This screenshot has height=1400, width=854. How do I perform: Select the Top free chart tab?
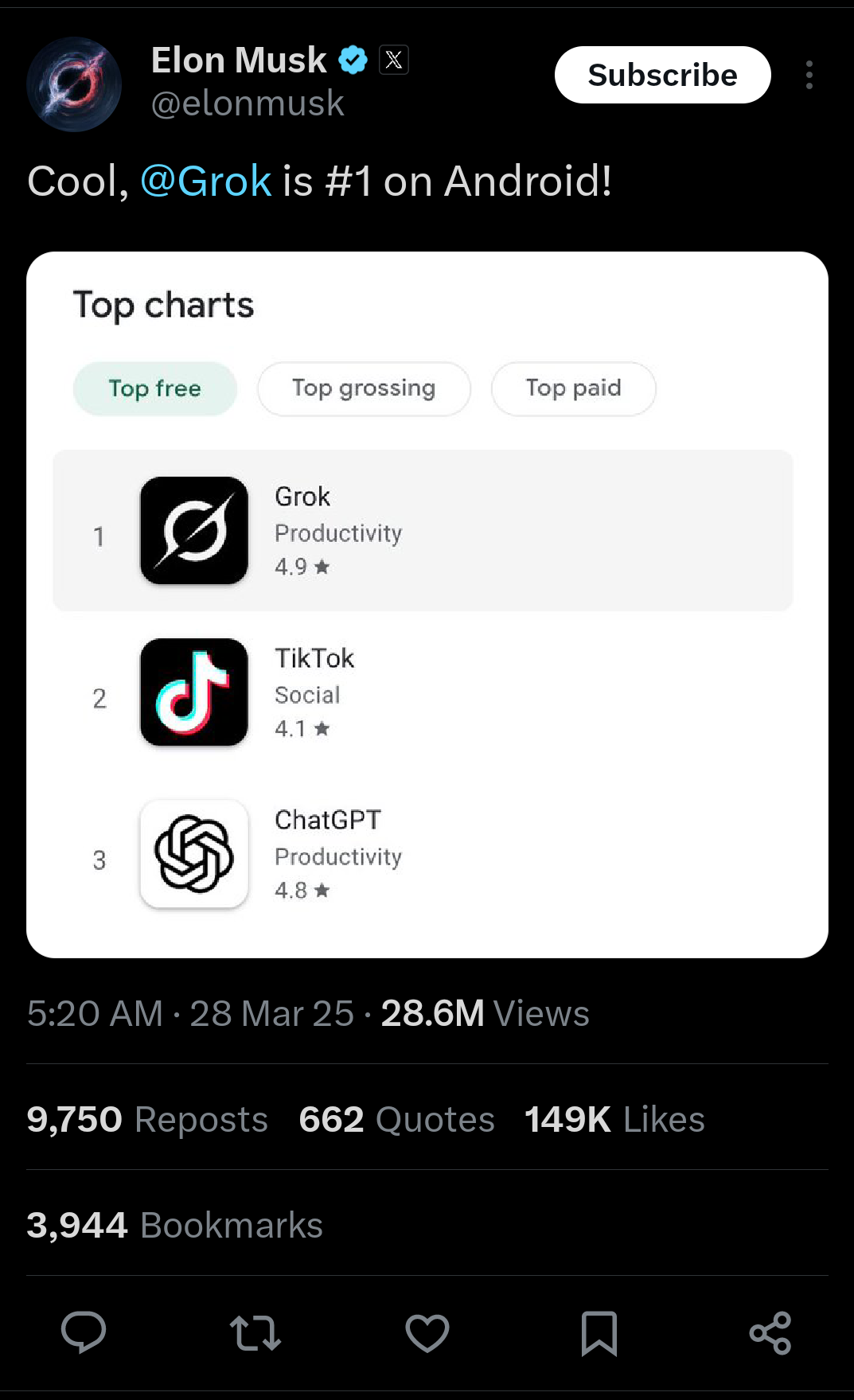point(155,388)
